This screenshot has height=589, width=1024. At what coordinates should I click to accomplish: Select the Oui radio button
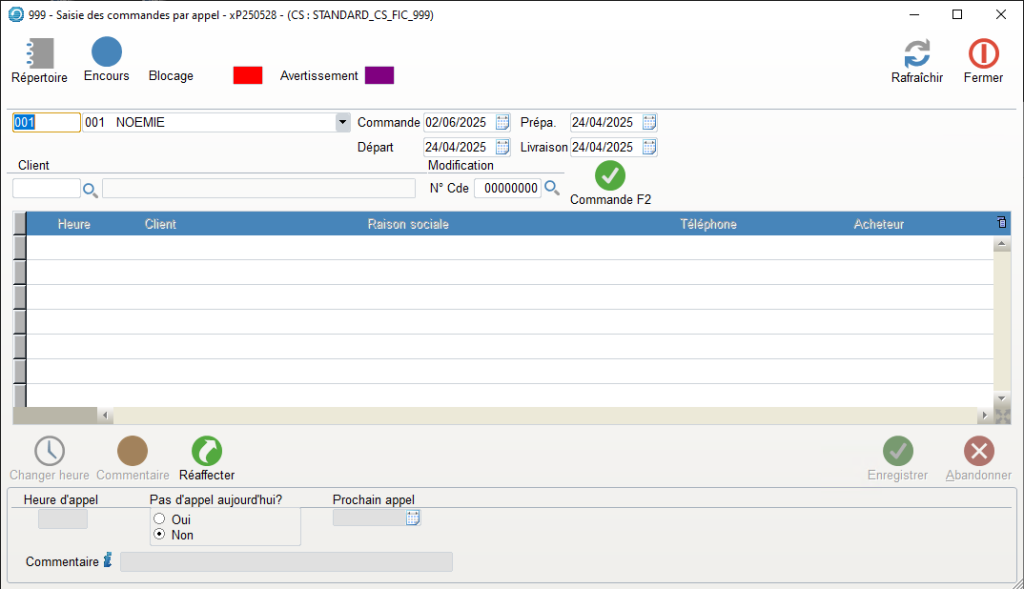(x=159, y=519)
